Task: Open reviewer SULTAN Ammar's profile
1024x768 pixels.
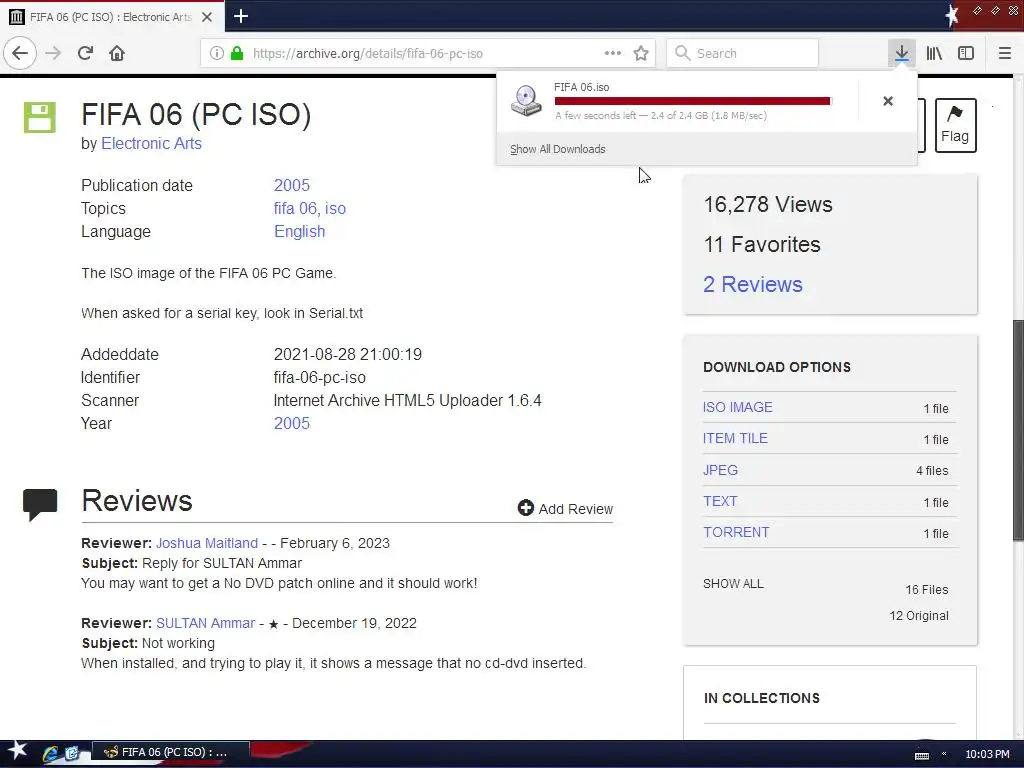Action: pyautogui.click(x=206, y=623)
